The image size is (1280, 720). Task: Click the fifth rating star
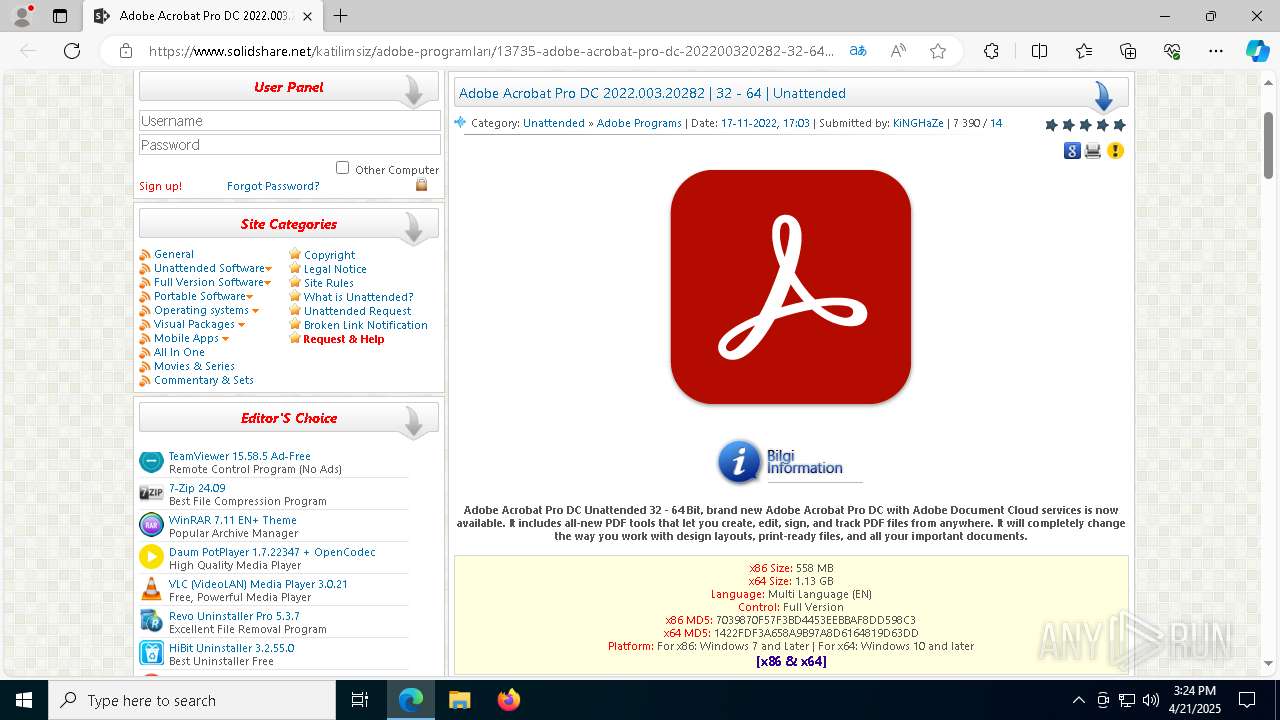[x=1119, y=125]
